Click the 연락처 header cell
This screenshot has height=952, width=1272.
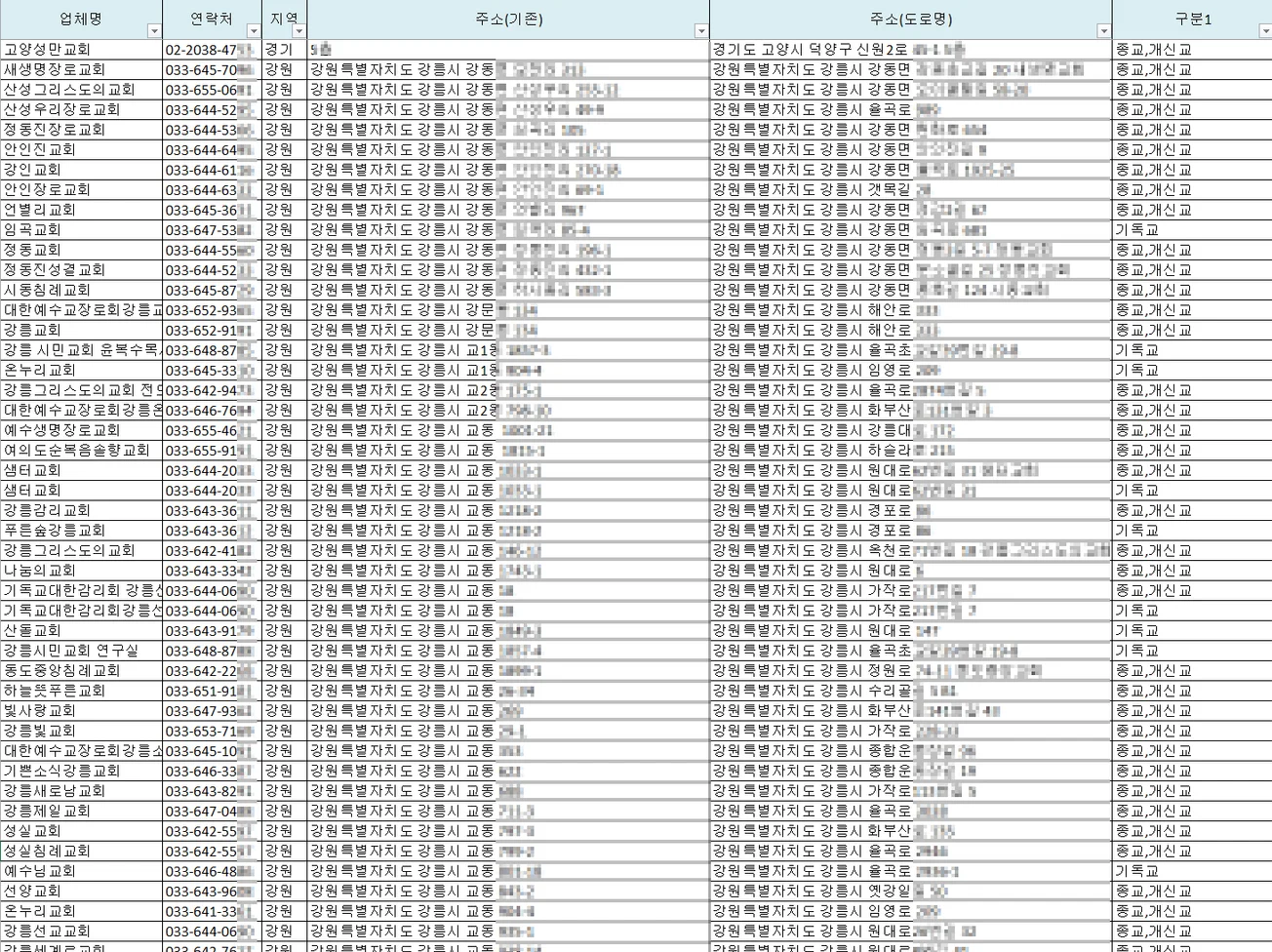[x=212, y=20]
